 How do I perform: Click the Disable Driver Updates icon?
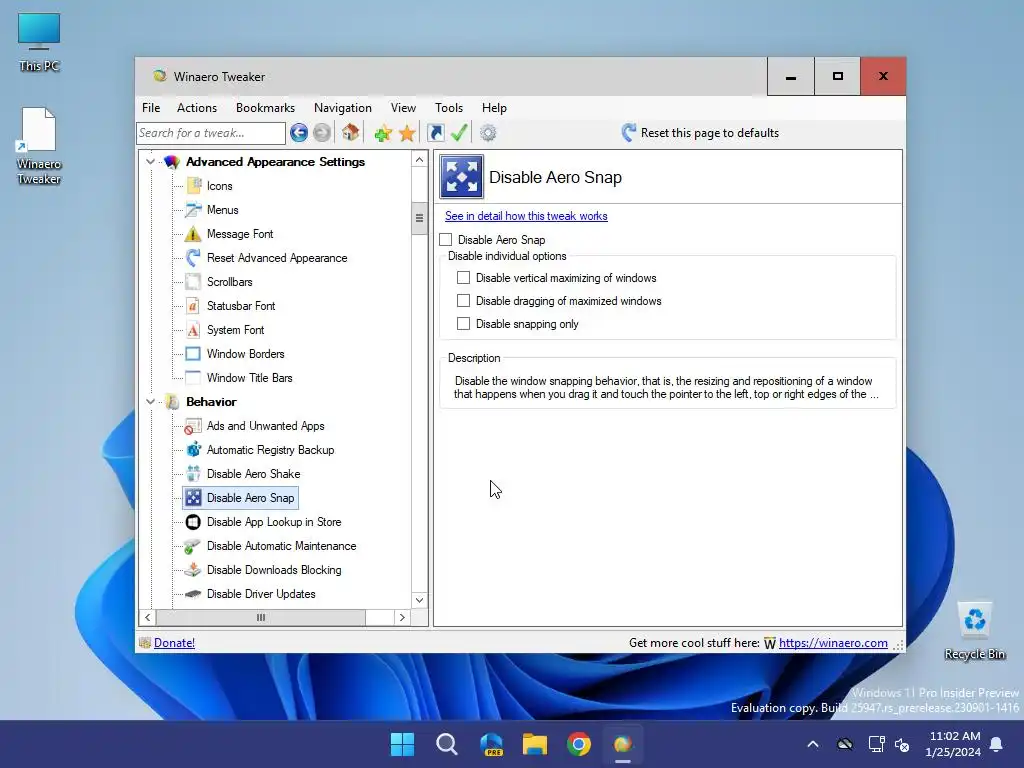(193, 594)
